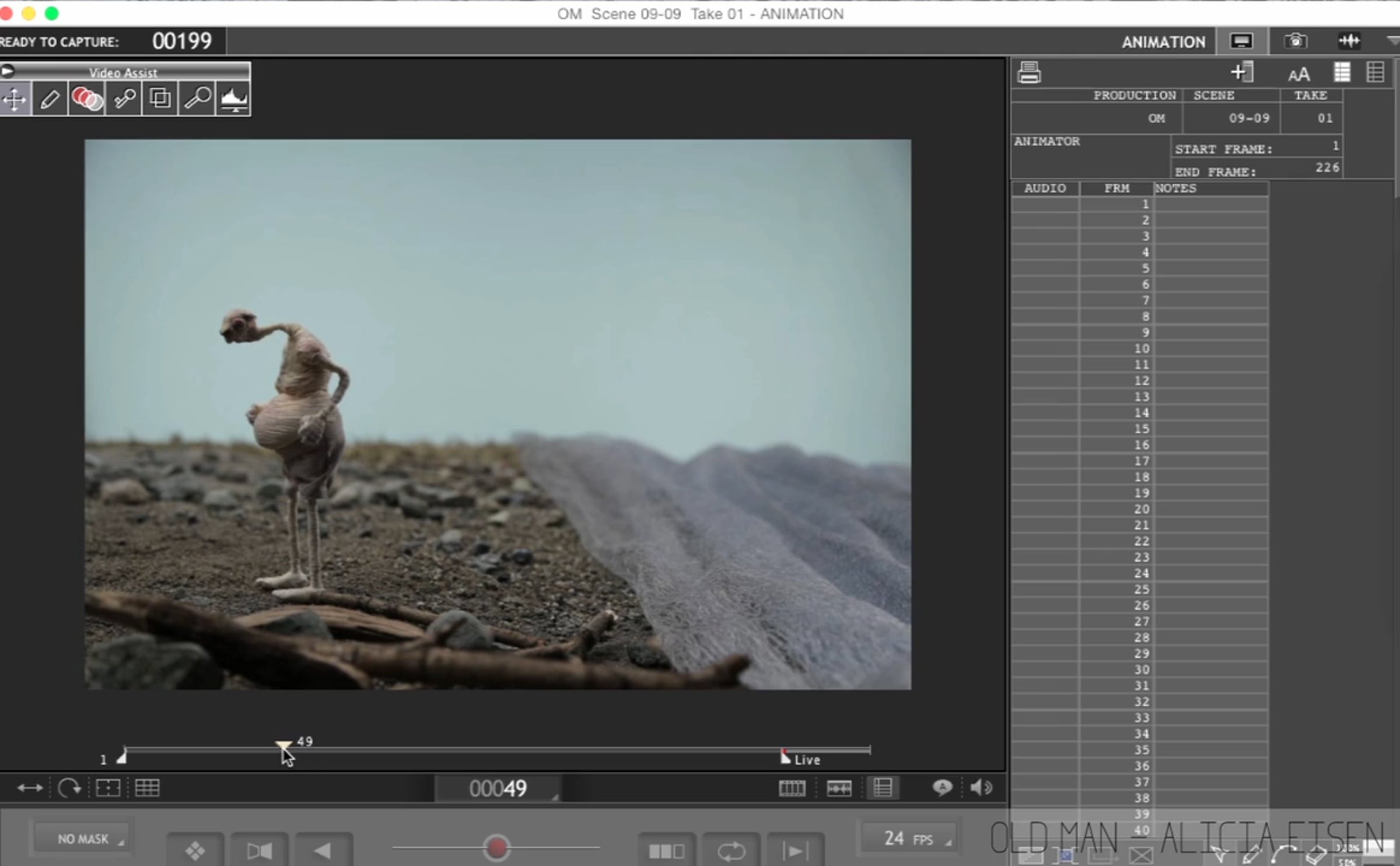
Task: Open the NO MASK dropdown
Action: (83, 839)
